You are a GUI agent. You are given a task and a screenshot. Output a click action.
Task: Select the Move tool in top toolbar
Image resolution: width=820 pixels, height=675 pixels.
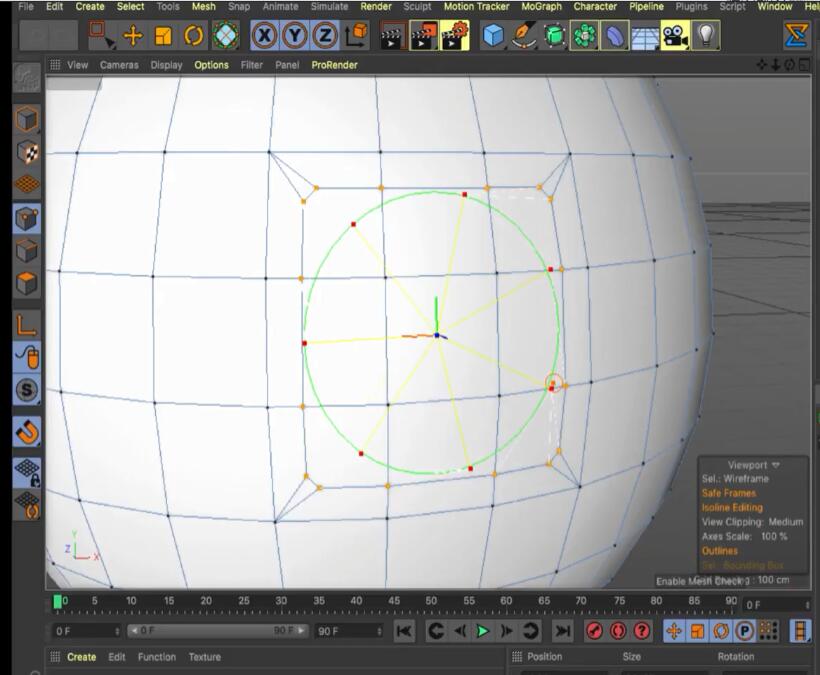[x=132, y=36]
